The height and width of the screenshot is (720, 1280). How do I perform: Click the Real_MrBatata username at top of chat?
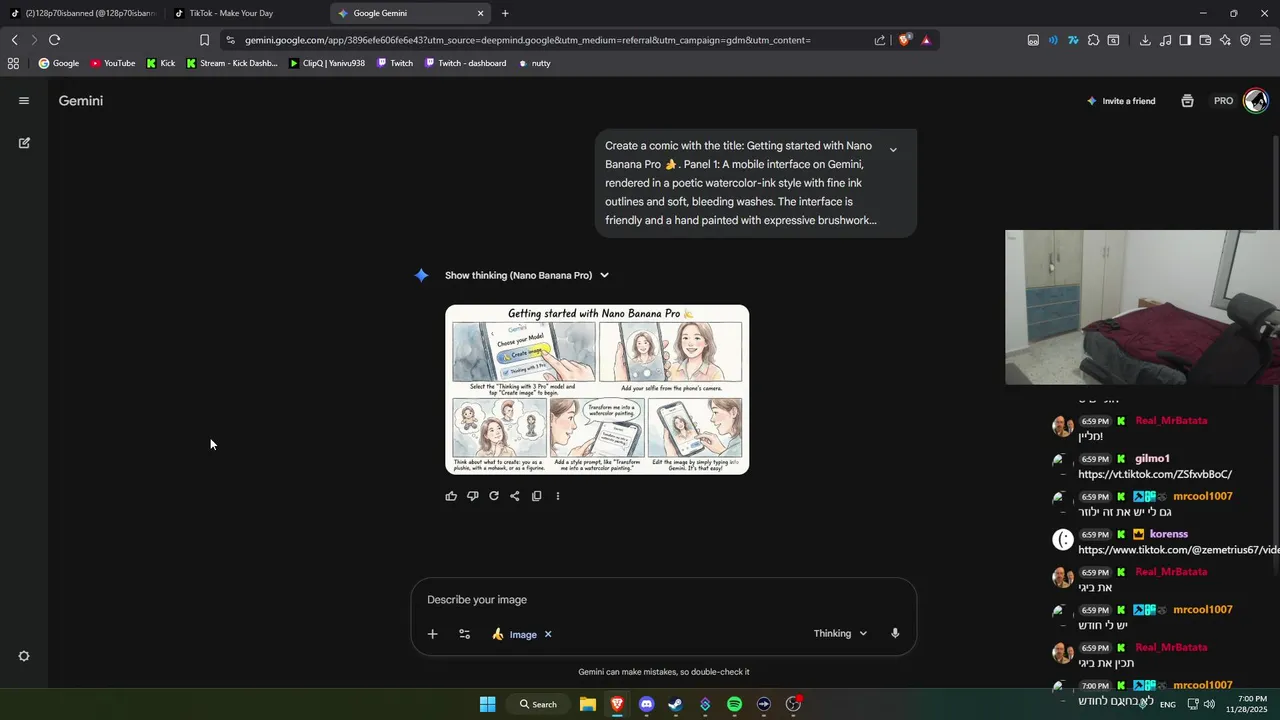1171,421
